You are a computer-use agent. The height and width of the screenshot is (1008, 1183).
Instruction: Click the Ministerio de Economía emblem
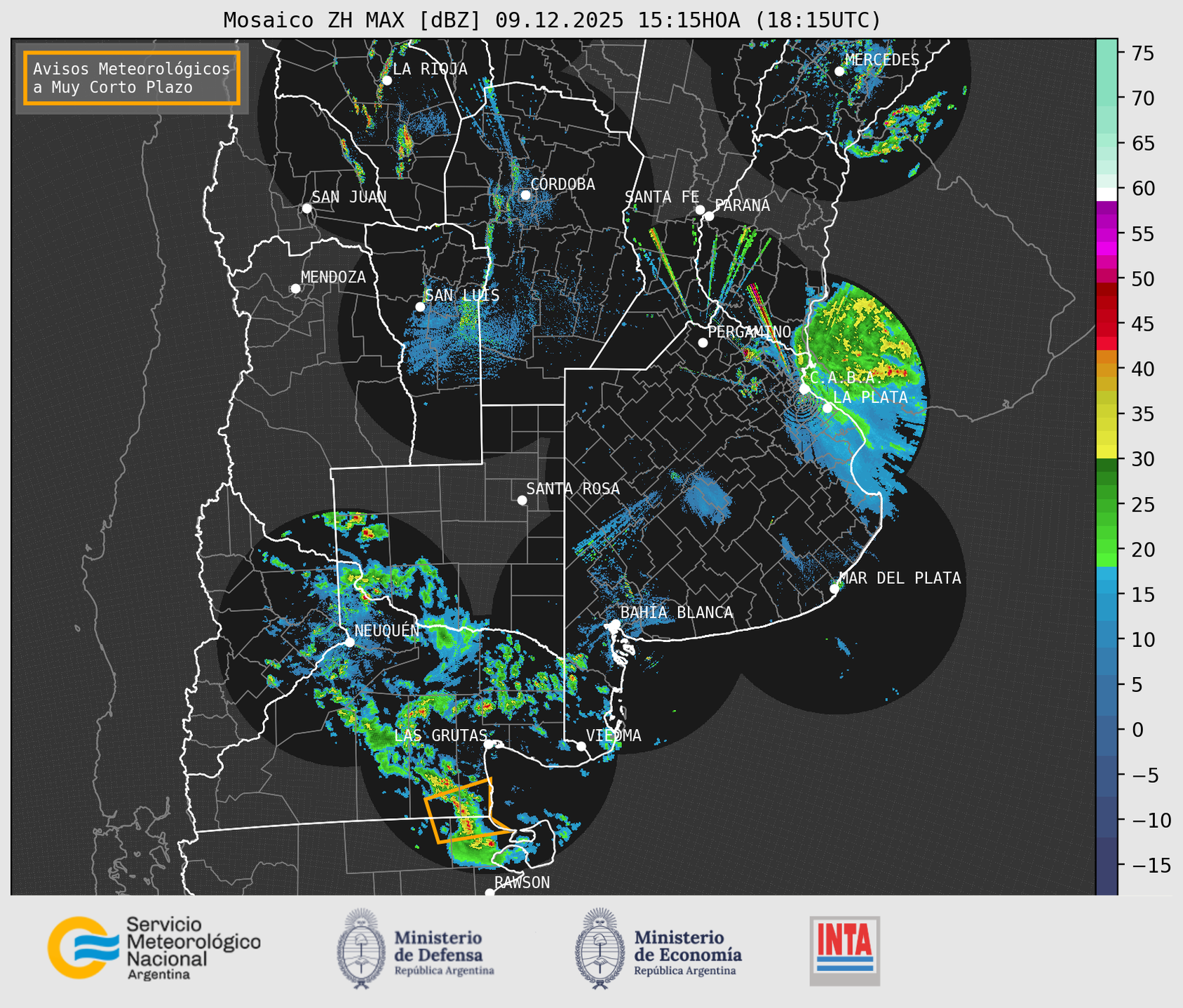[600, 948]
